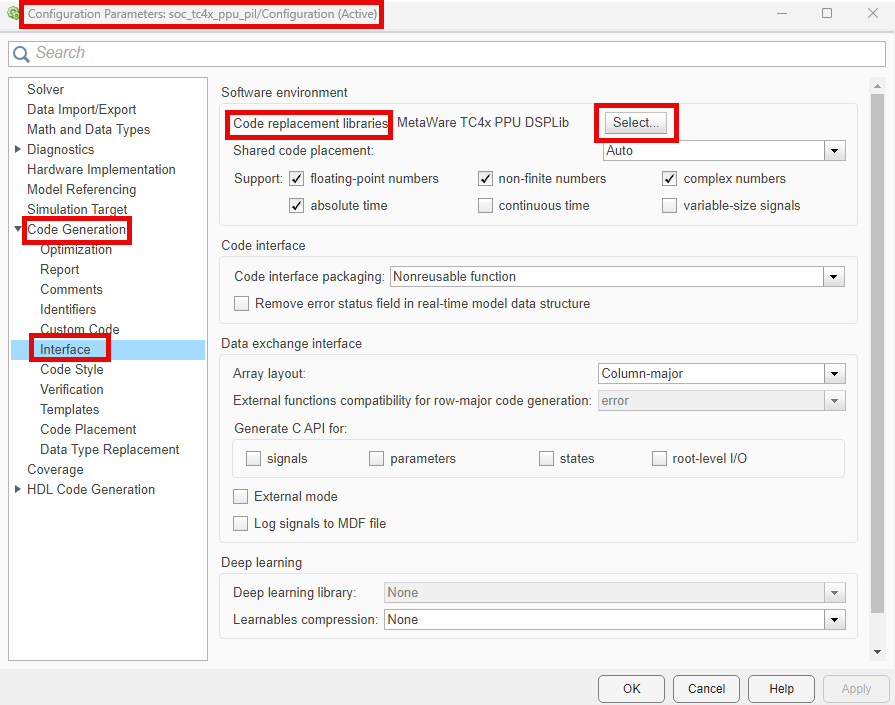Enable the continuous time checkbox
Image resolution: width=895 pixels, height=705 pixels.
coord(485,206)
